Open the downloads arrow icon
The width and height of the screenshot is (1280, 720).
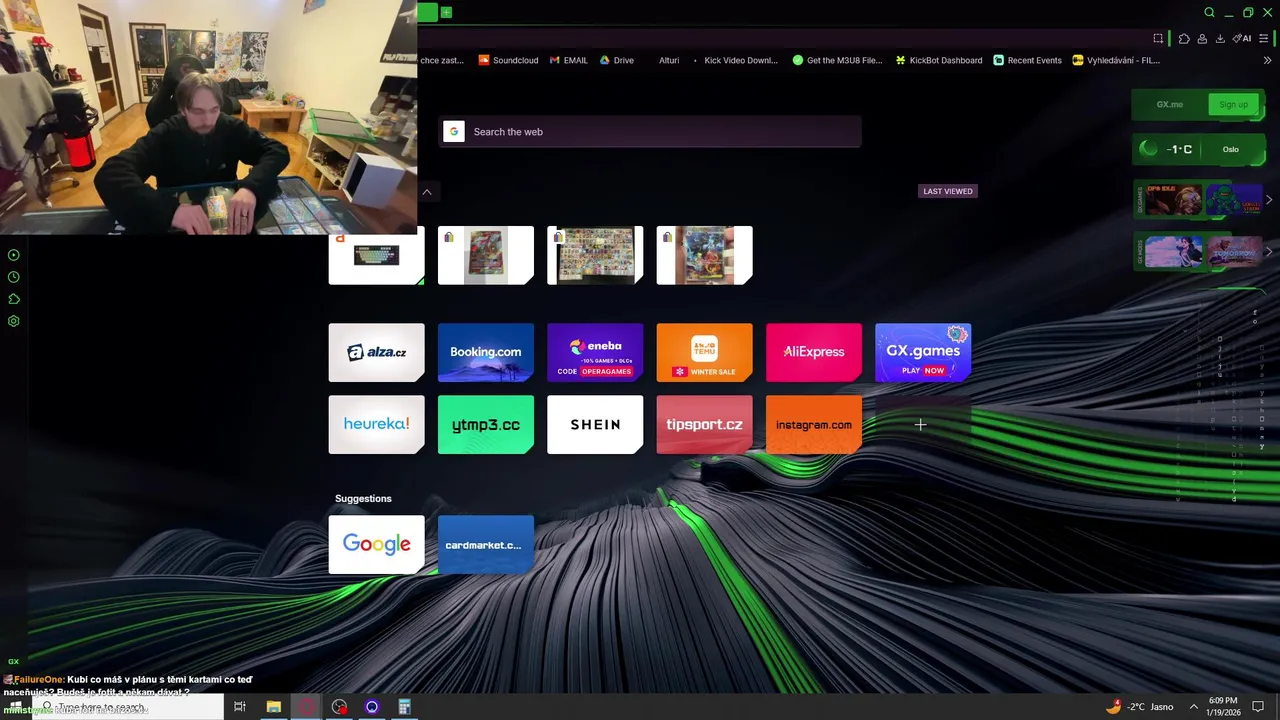(1220, 38)
